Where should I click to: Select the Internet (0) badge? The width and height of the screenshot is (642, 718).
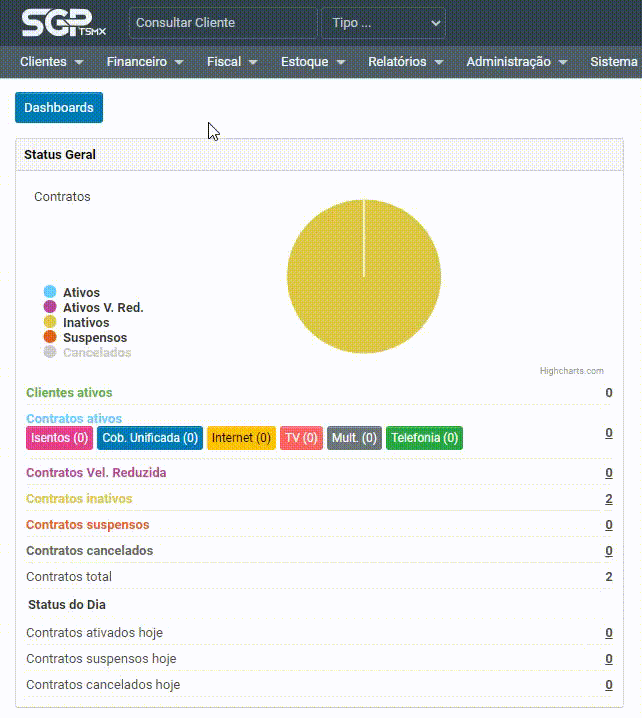click(241, 438)
